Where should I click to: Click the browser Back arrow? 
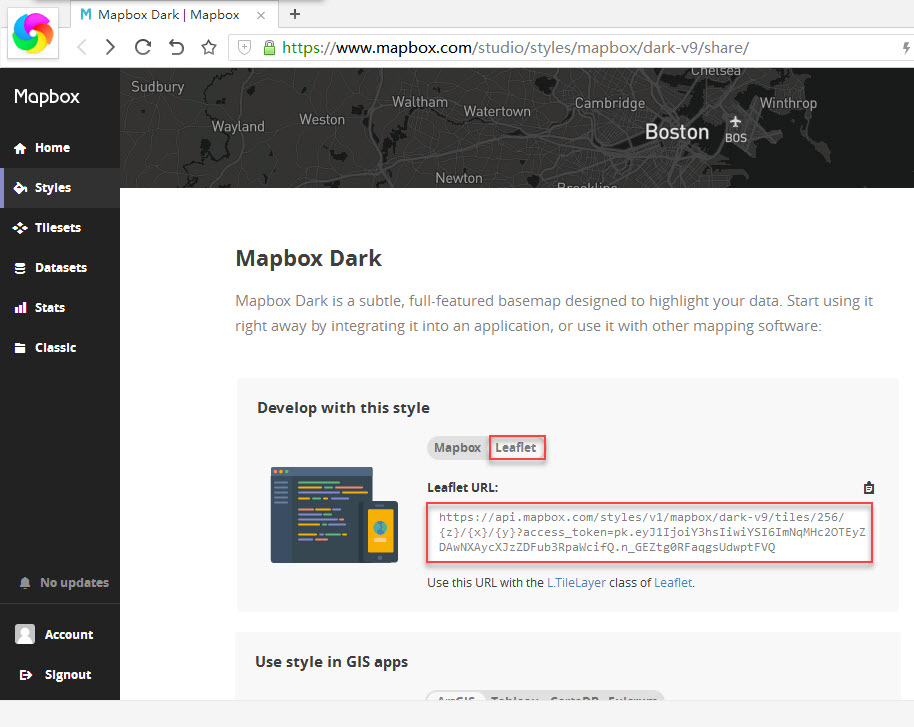click(82, 47)
